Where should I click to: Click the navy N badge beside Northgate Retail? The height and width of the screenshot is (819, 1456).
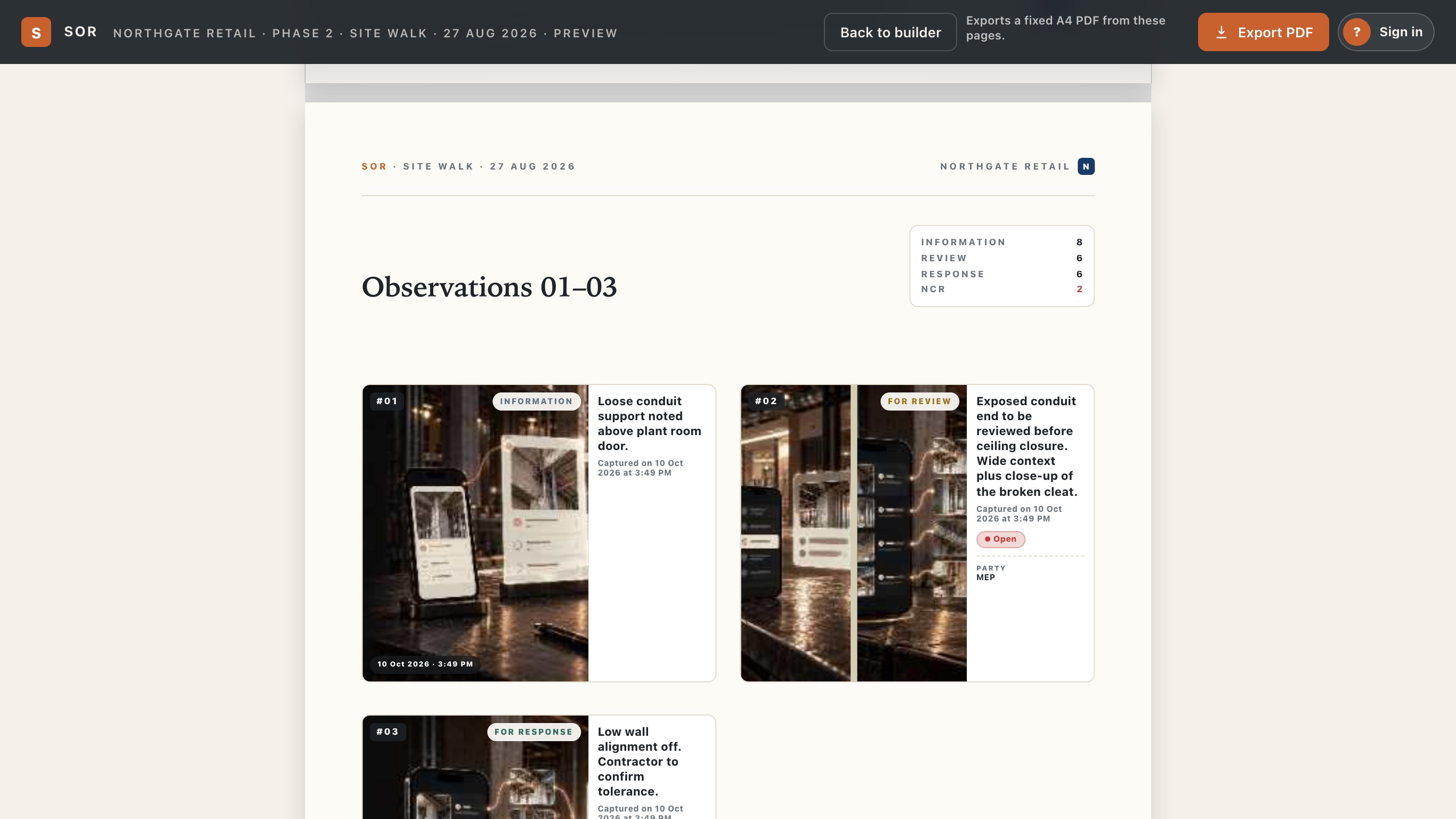click(1086, 166)
